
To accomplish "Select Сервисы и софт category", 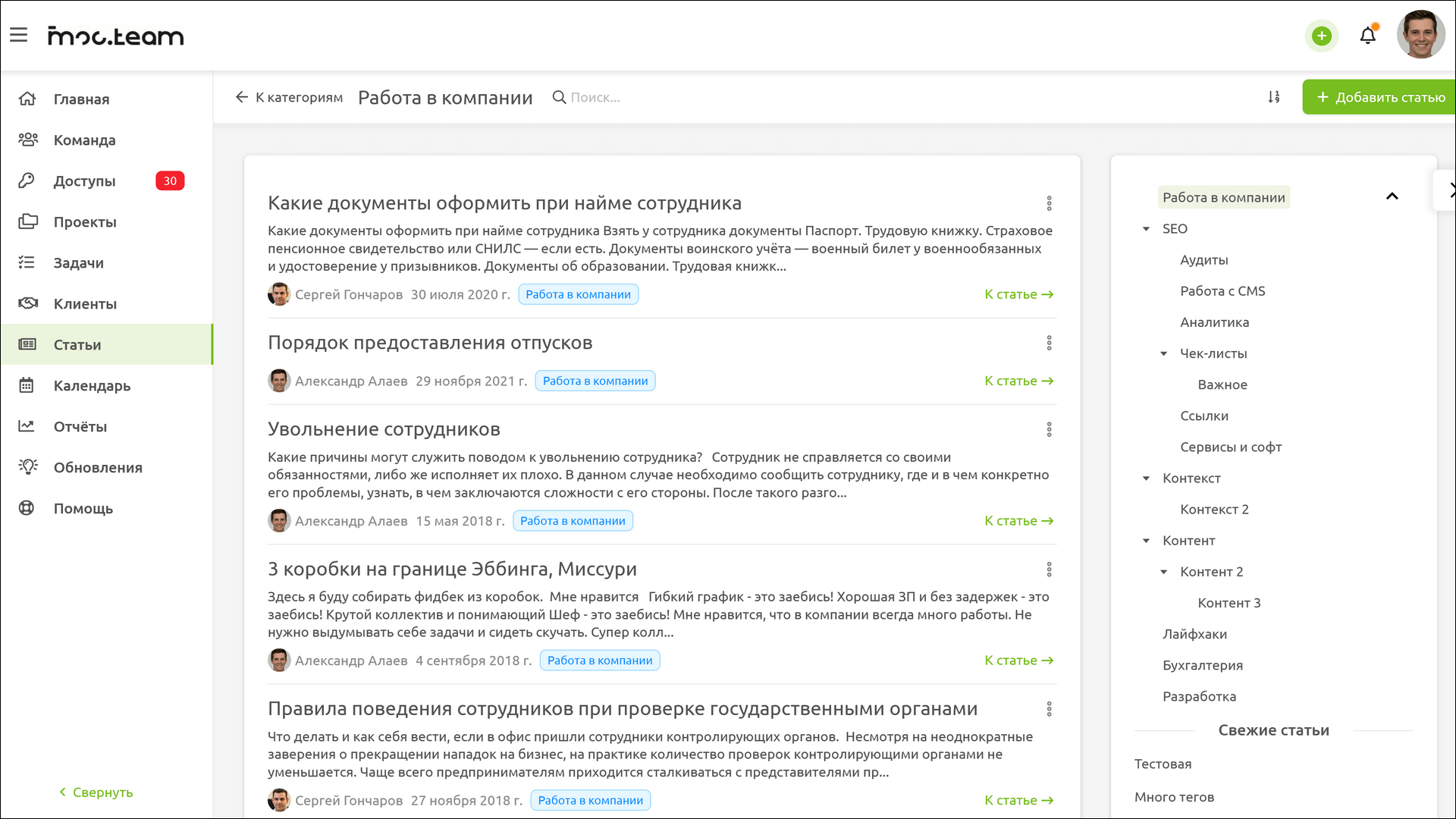I will [x=1230, y=447].
